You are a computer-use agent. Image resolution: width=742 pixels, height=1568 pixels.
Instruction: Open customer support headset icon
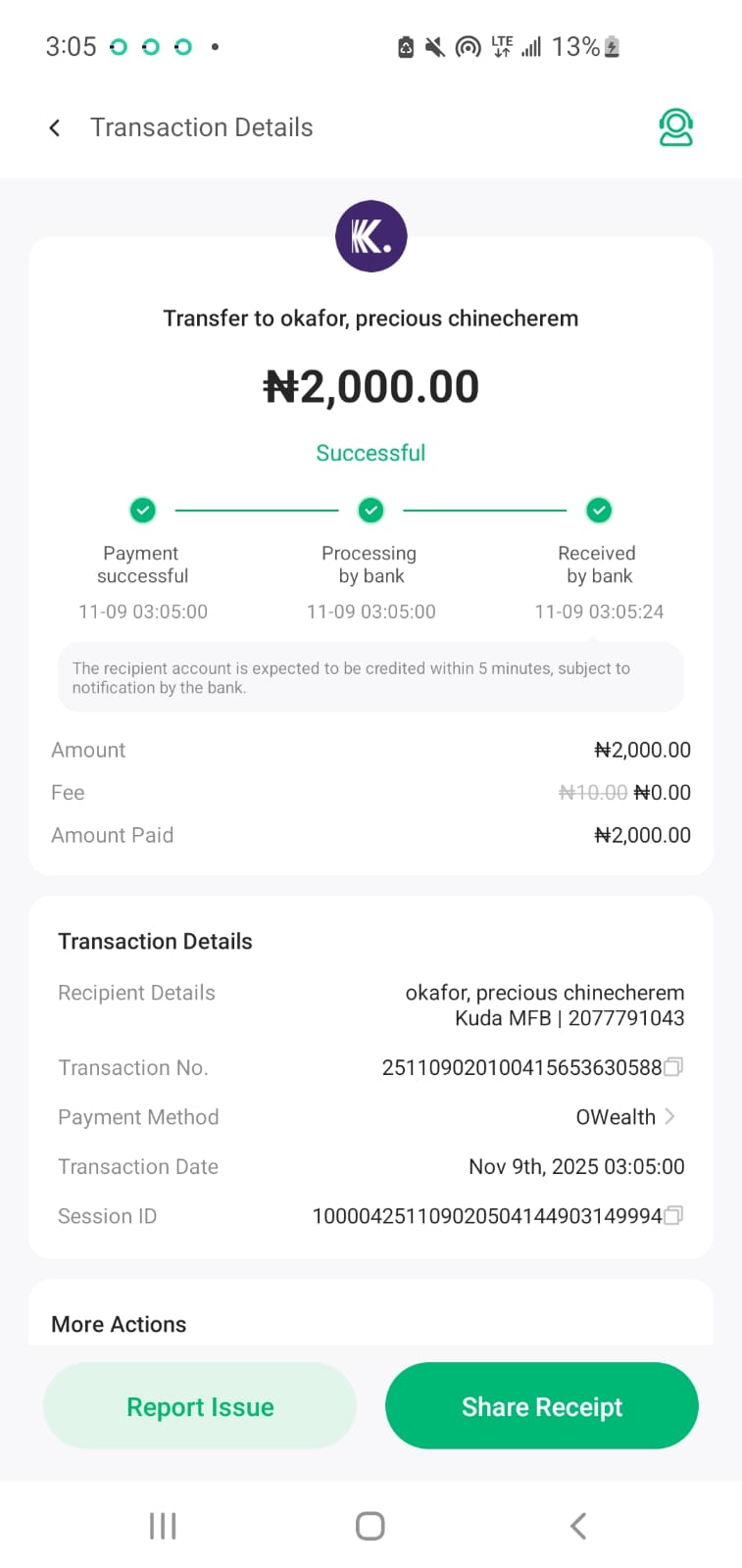675,128
